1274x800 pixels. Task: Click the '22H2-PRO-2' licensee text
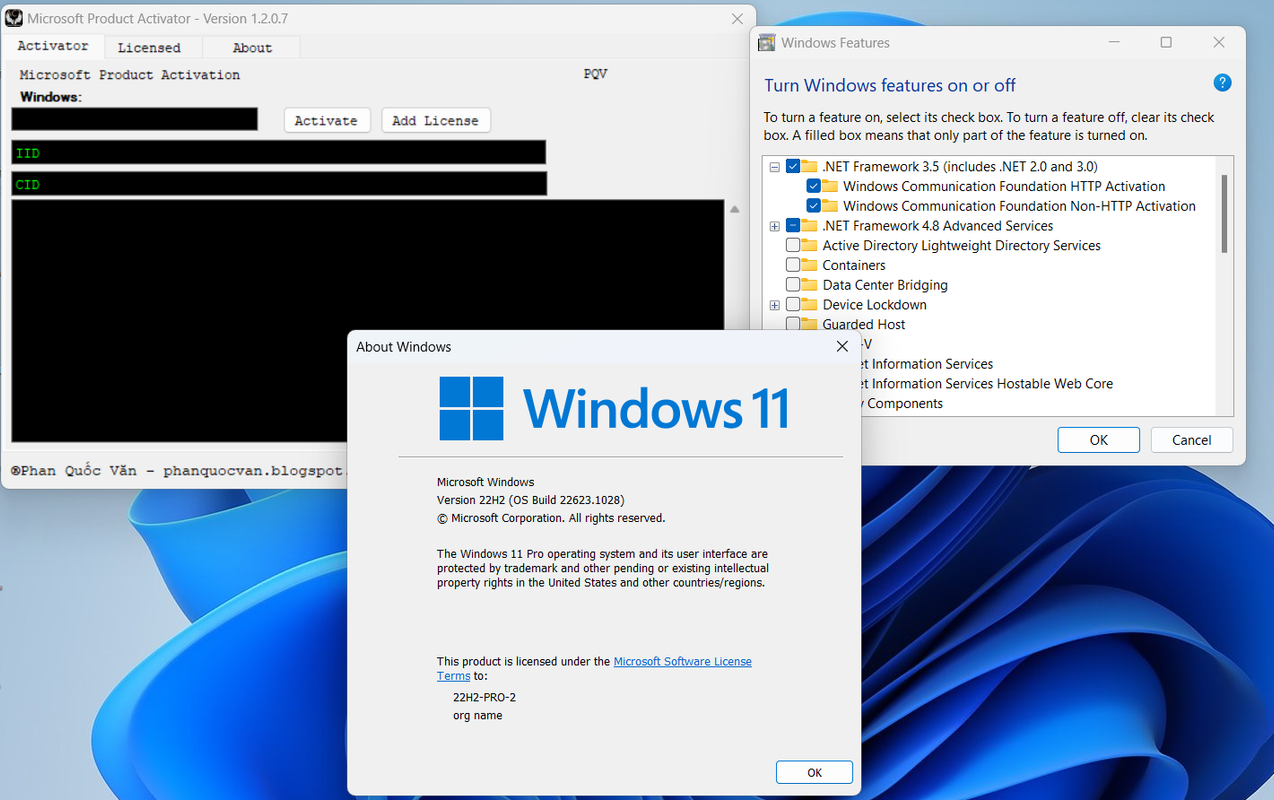click(x=484, y=697)
